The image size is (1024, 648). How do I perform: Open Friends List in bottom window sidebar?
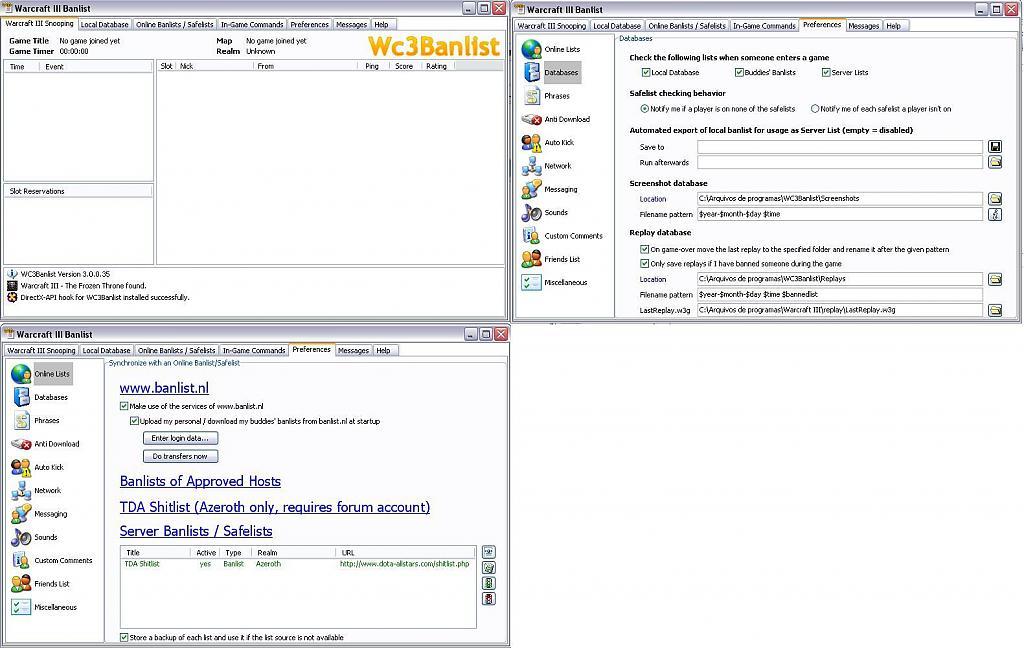pyautogui.click(x=40, y=584)
